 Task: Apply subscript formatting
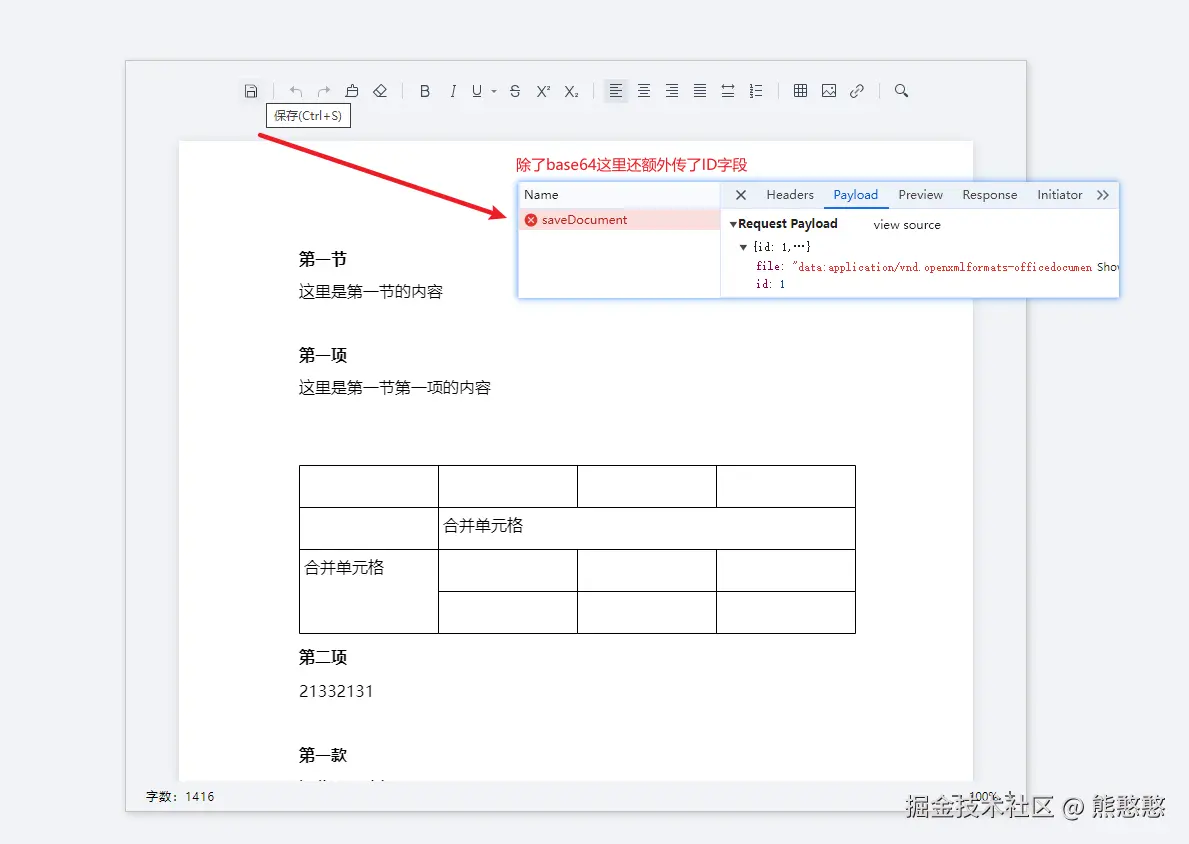coord(571,91)
